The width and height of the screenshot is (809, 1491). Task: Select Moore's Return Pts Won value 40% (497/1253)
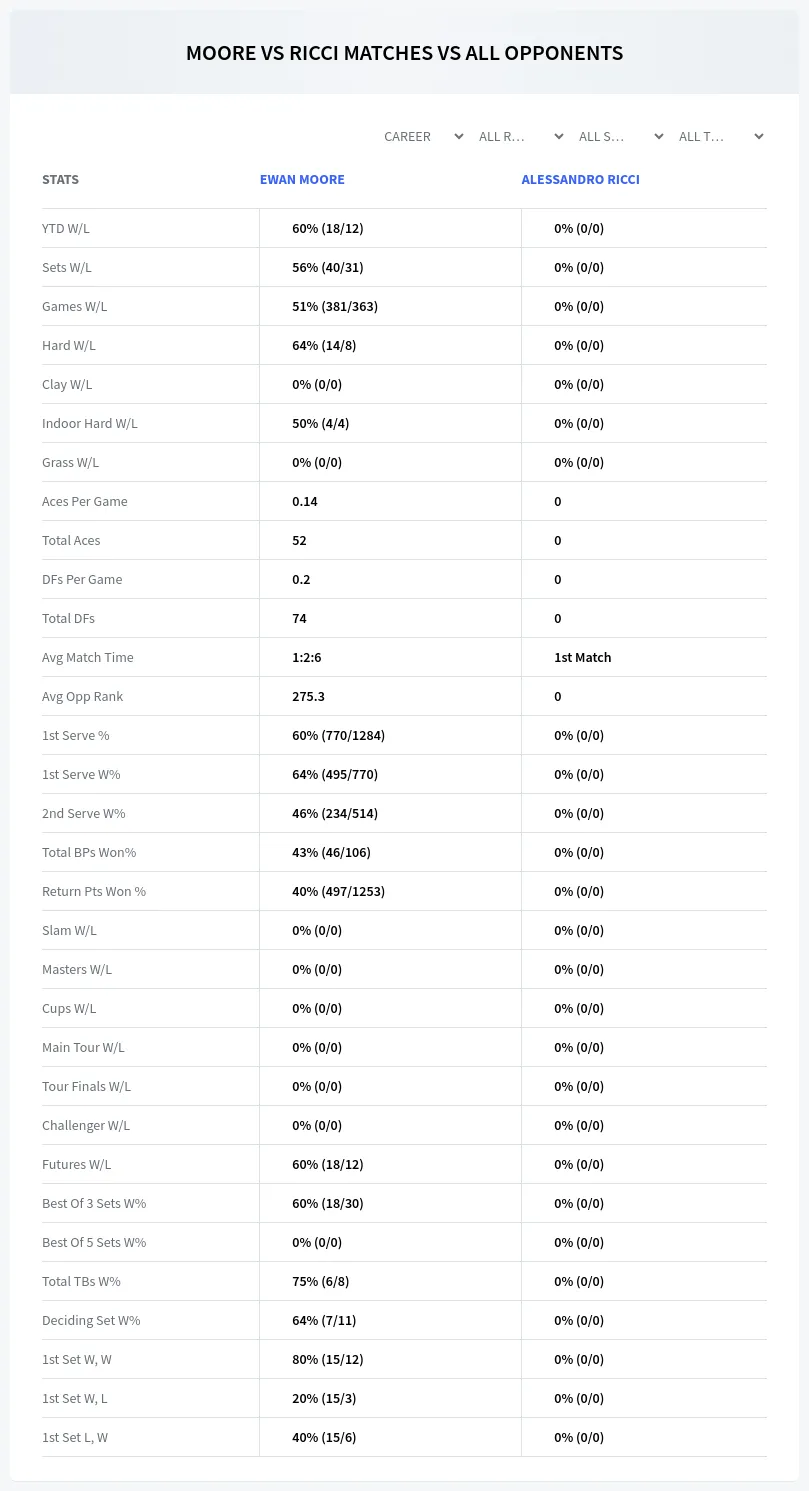(x=338, y=891)
